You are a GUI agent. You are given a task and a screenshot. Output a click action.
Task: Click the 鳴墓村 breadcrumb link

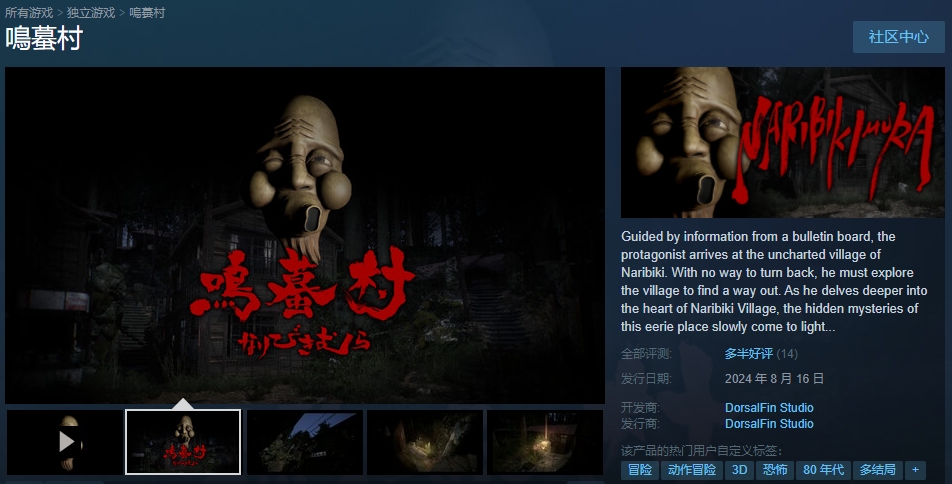pyautogui.click(x=147, y=13)
